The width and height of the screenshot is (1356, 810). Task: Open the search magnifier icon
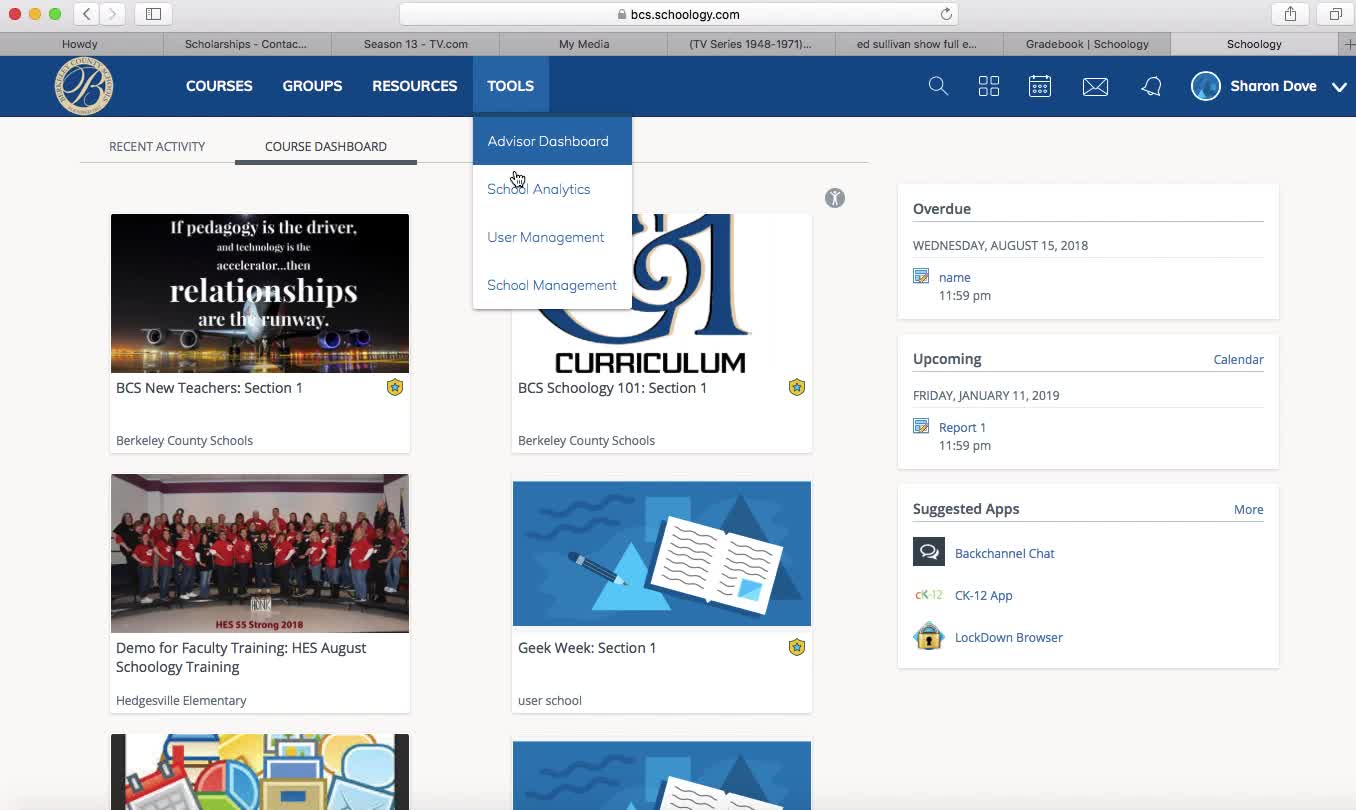938,86
